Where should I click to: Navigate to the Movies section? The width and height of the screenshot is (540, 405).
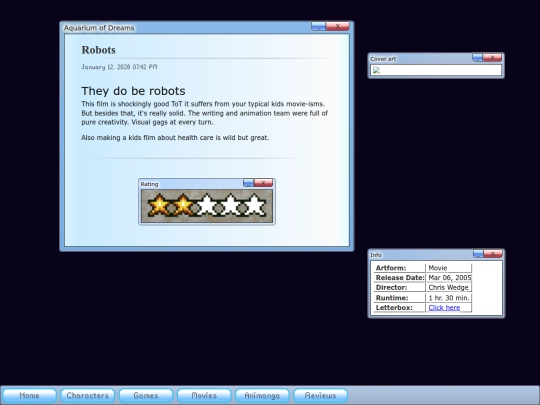[x=204, y=395]
